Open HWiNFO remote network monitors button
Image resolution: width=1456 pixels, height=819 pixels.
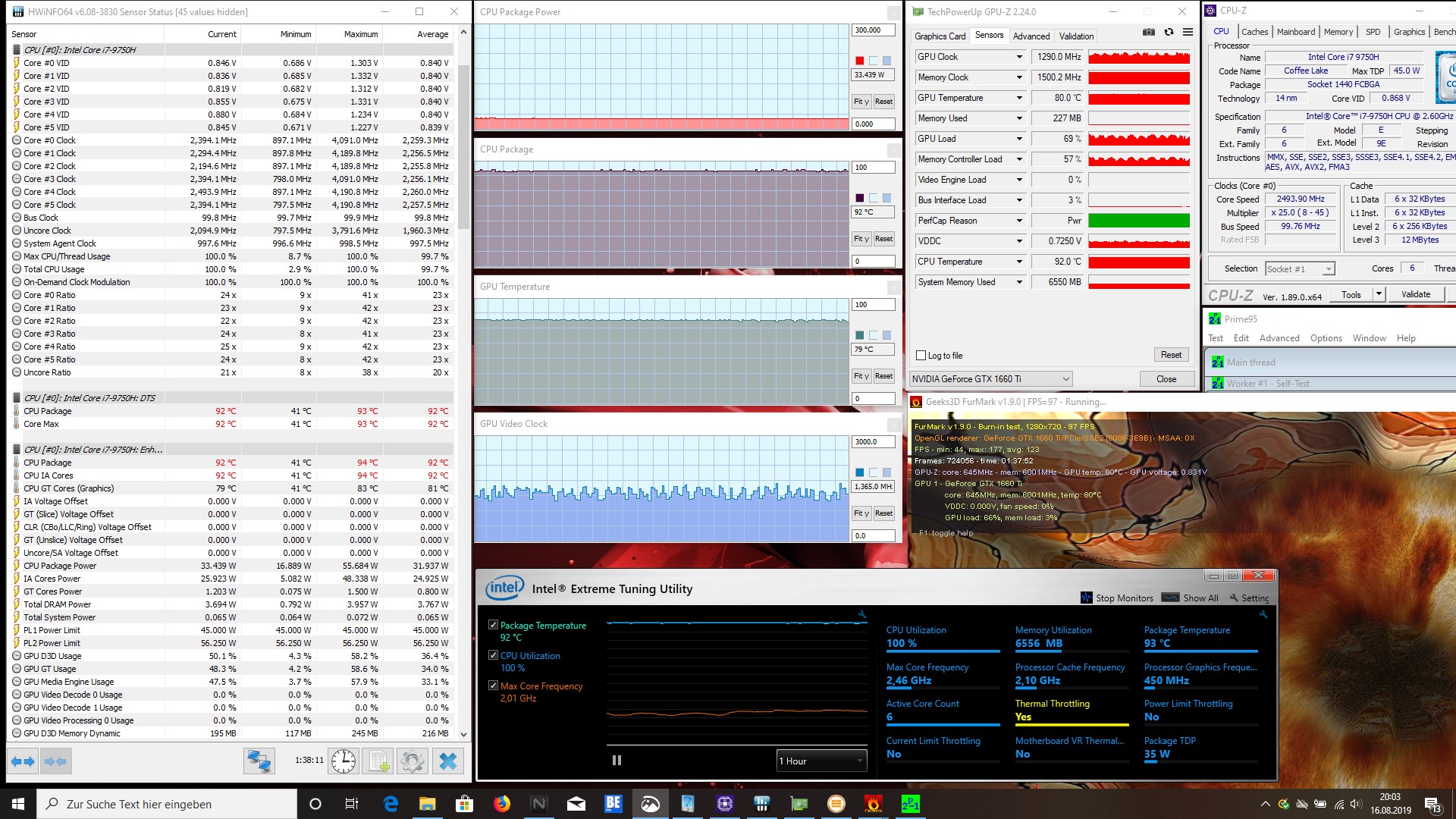(x=259, y=761)
